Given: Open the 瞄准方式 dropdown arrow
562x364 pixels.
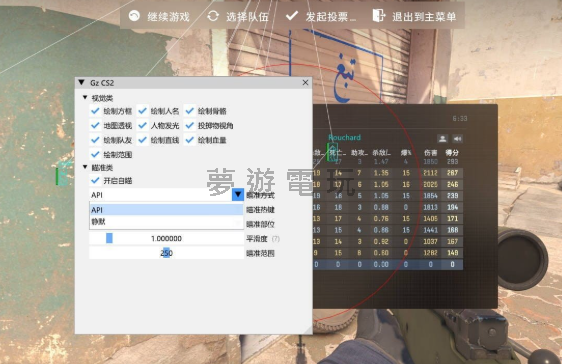Looking at the screenshot, I should [238, 195].
